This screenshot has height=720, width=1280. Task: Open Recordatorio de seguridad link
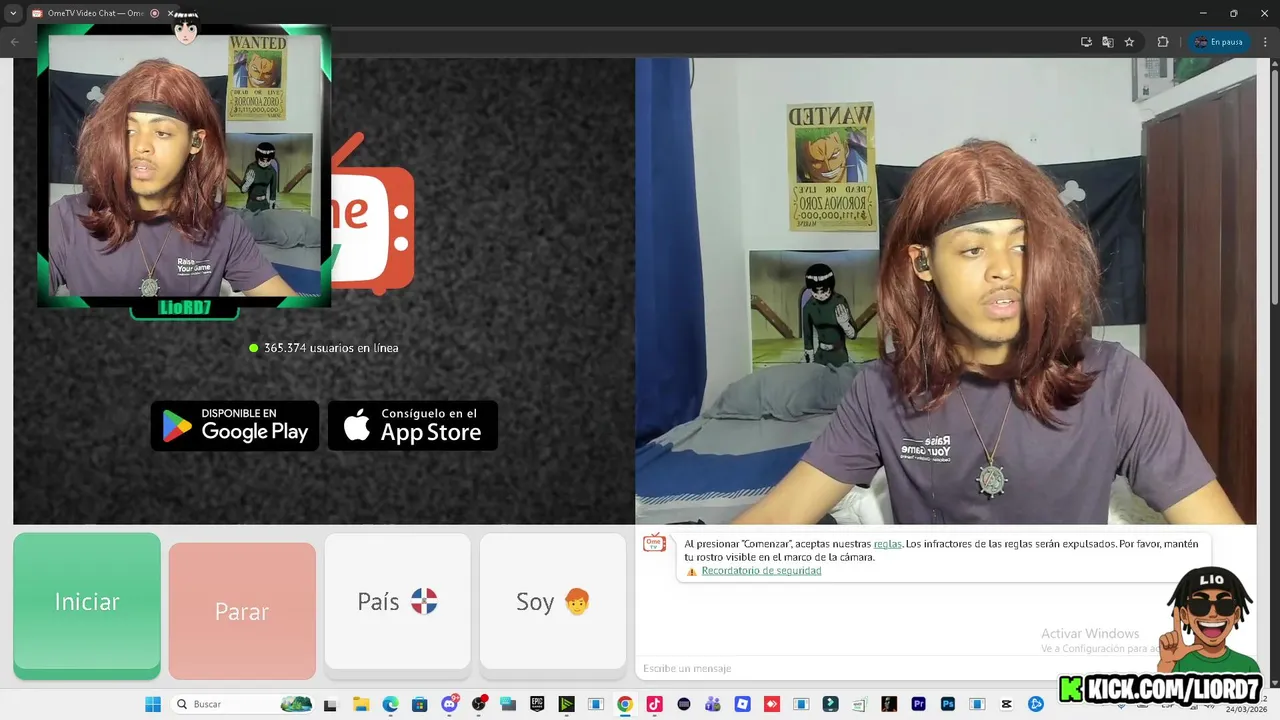tap(761, 570)
